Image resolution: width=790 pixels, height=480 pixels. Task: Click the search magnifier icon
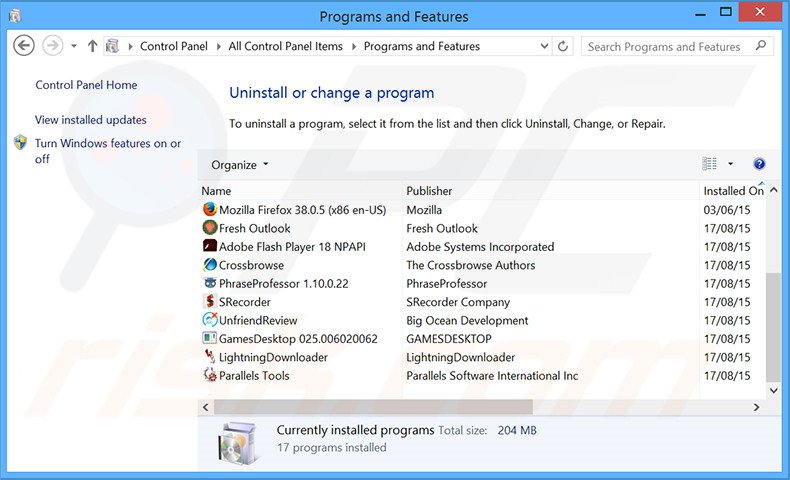(x=761, y=46)
